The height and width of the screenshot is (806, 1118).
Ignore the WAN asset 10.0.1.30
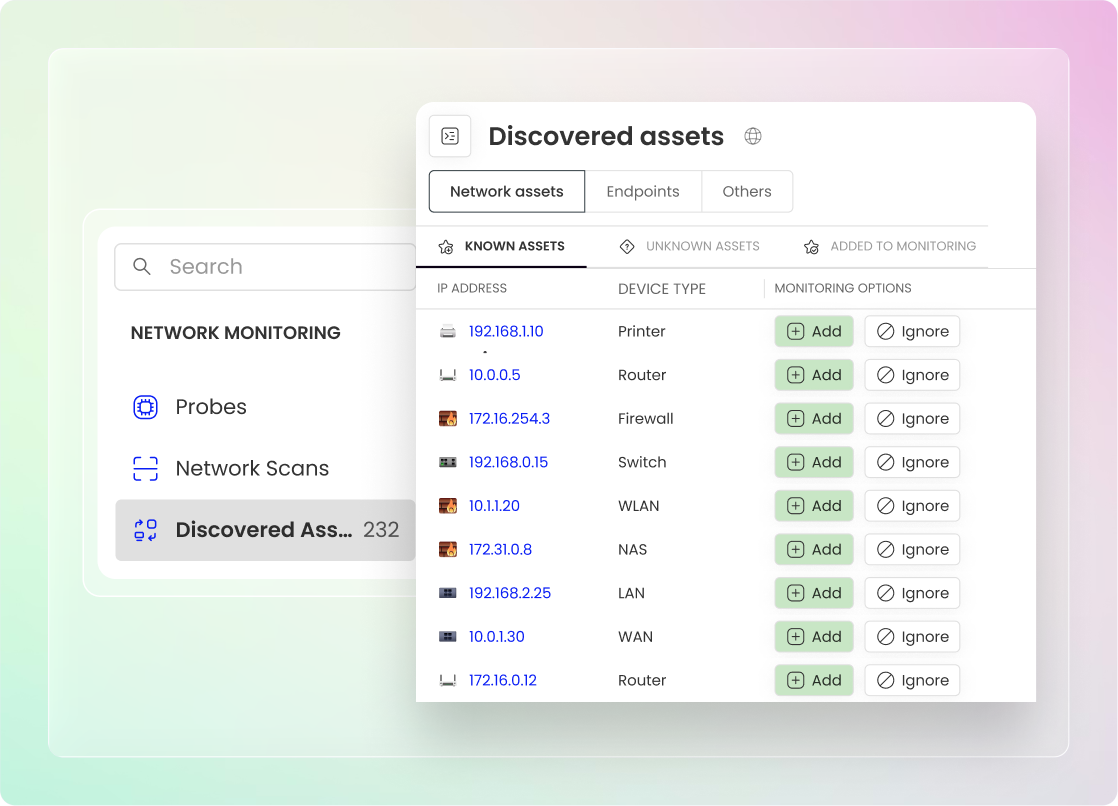(912, 637)
